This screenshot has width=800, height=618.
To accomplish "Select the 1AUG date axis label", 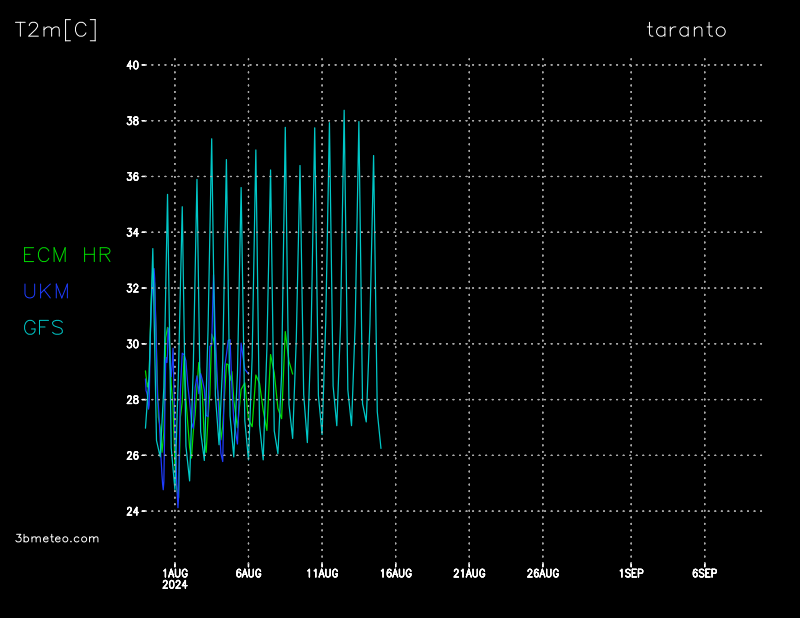I will [x=175, y=573].
